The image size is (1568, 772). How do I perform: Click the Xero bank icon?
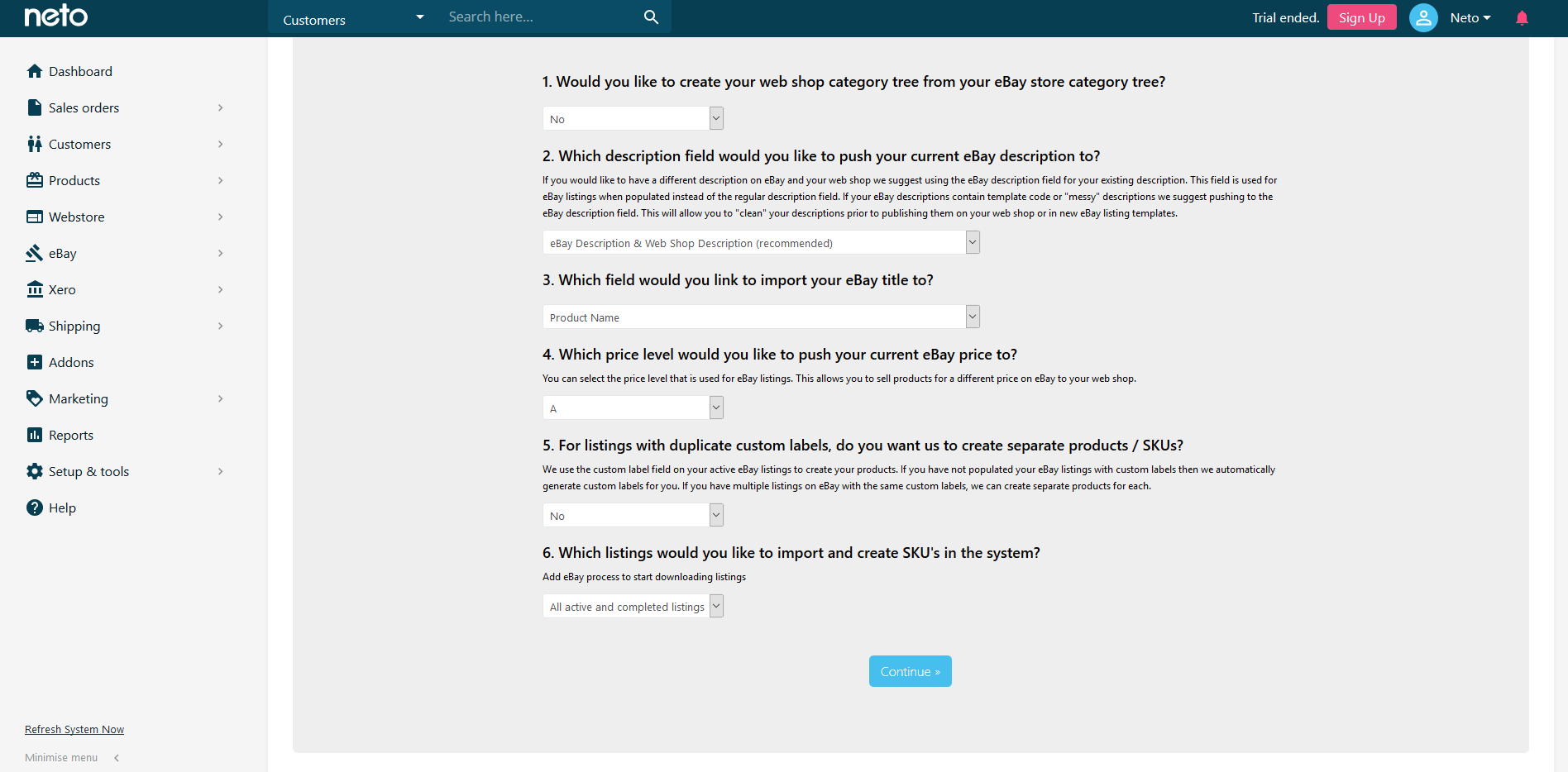coord(35,289)
